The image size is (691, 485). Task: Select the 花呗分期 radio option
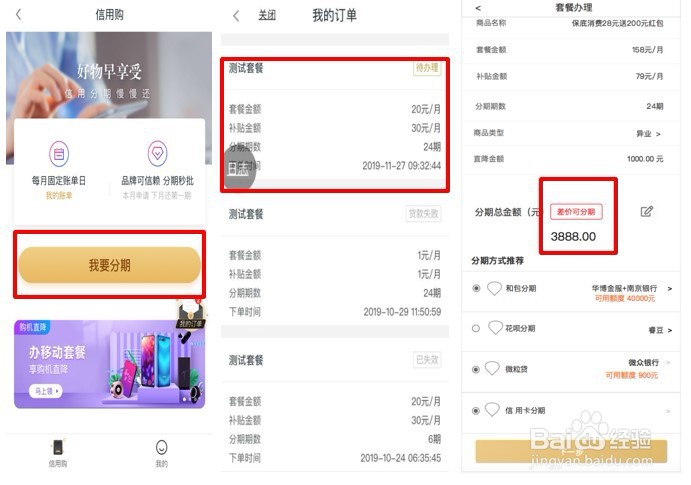(x=476, y=328)
